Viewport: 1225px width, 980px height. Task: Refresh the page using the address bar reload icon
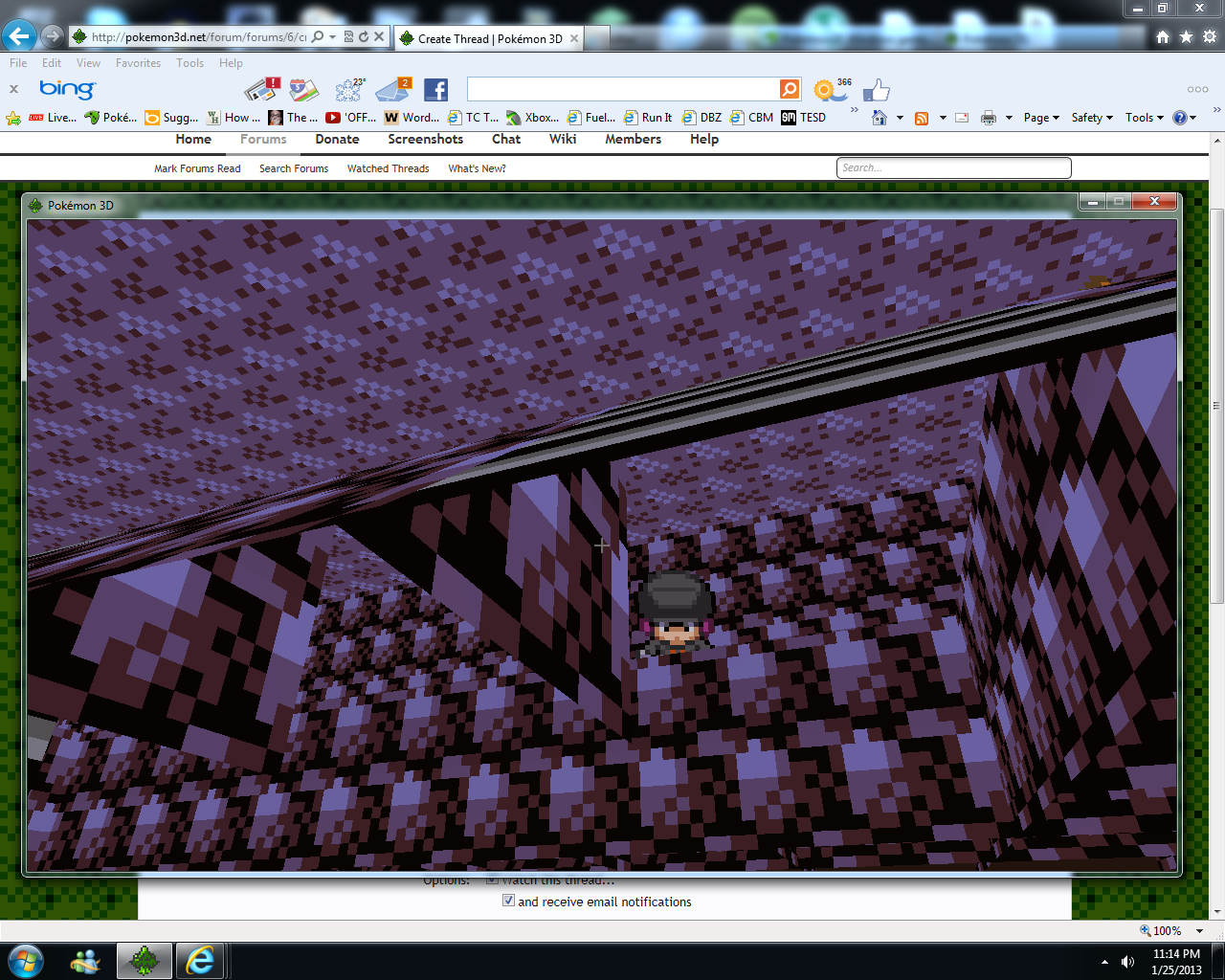pyautogui.click(x=364, y=37)
